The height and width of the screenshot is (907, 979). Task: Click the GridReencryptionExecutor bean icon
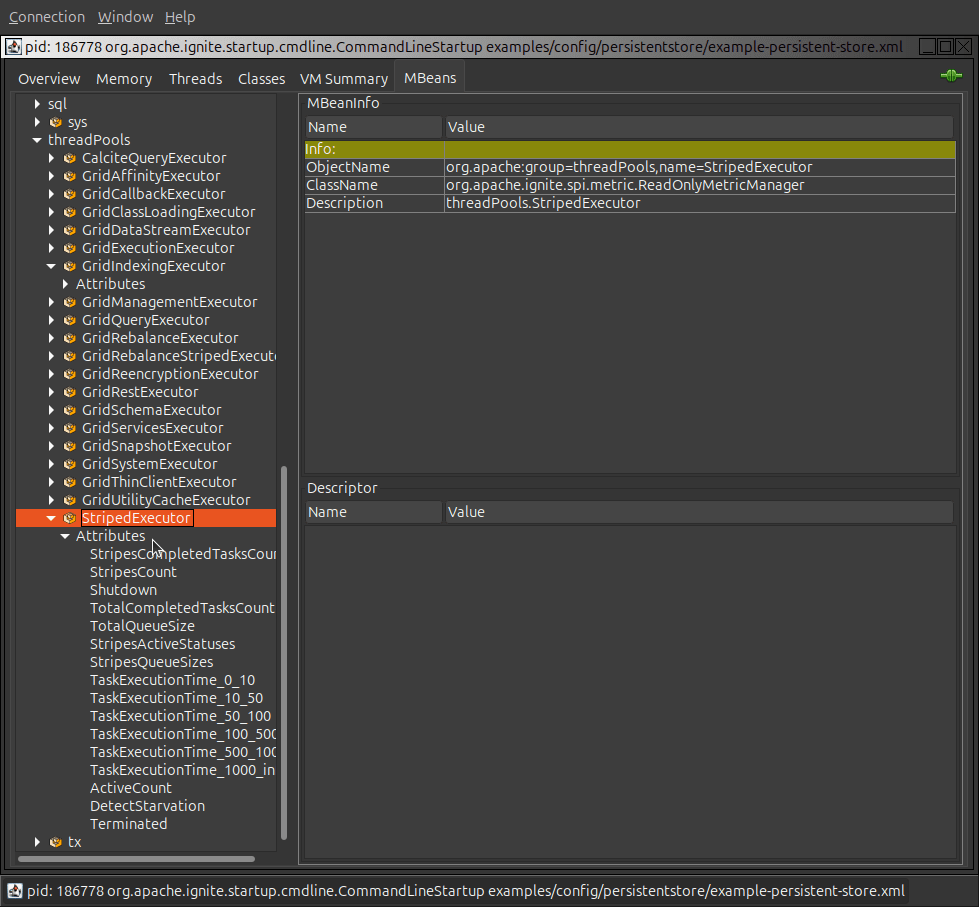70,374
